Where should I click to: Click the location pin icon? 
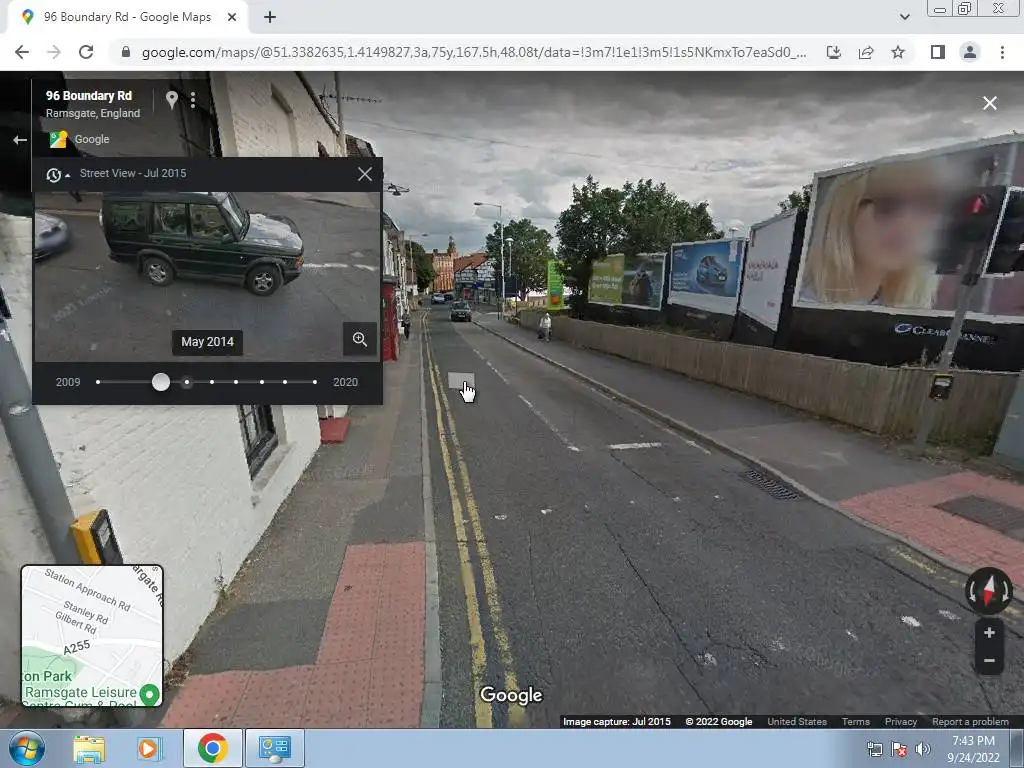point(171,100)
